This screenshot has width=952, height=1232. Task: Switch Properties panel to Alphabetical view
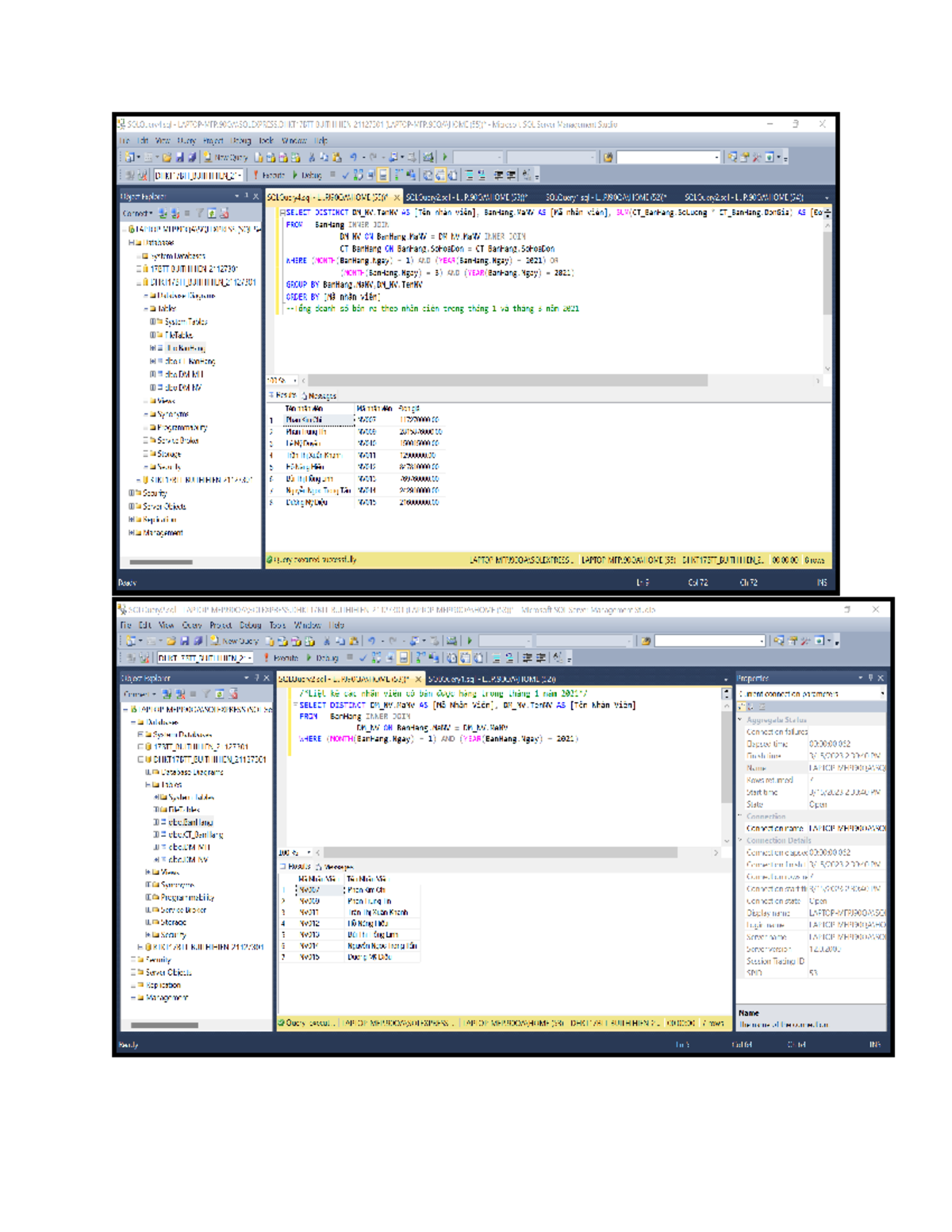[x=752, y=706]
